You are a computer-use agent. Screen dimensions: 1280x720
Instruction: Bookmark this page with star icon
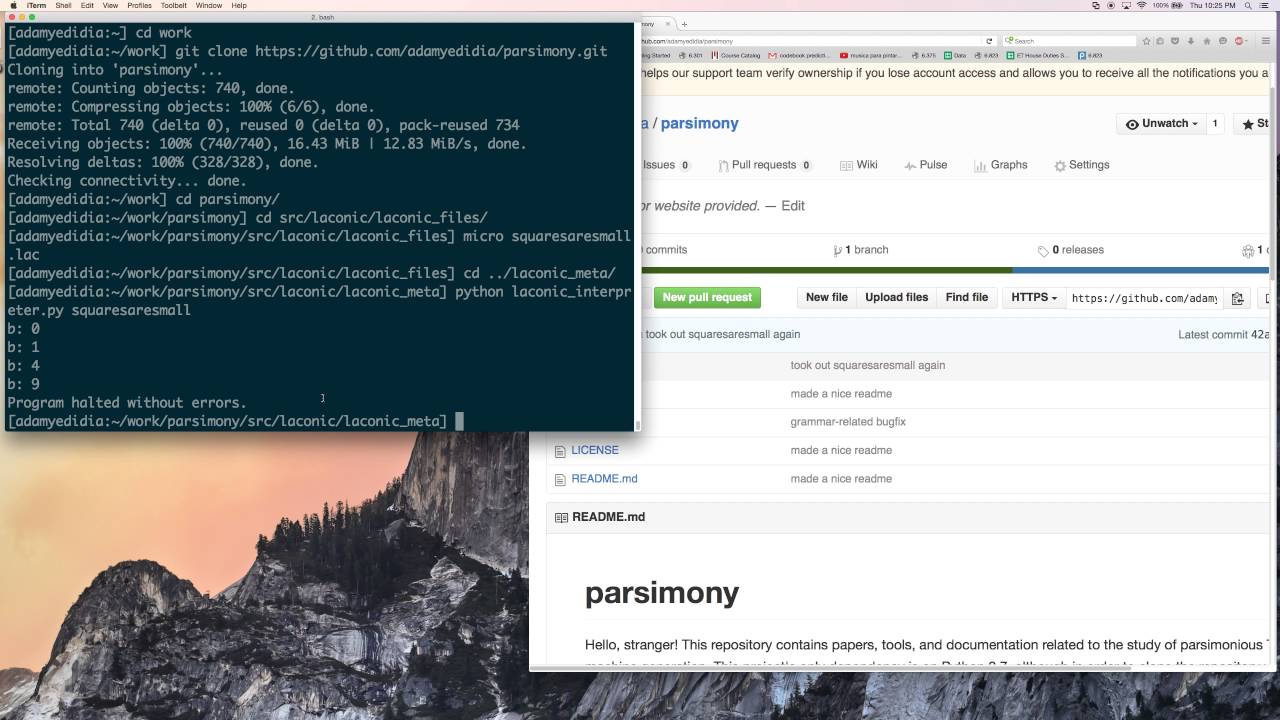click(x=1147, y=41)
